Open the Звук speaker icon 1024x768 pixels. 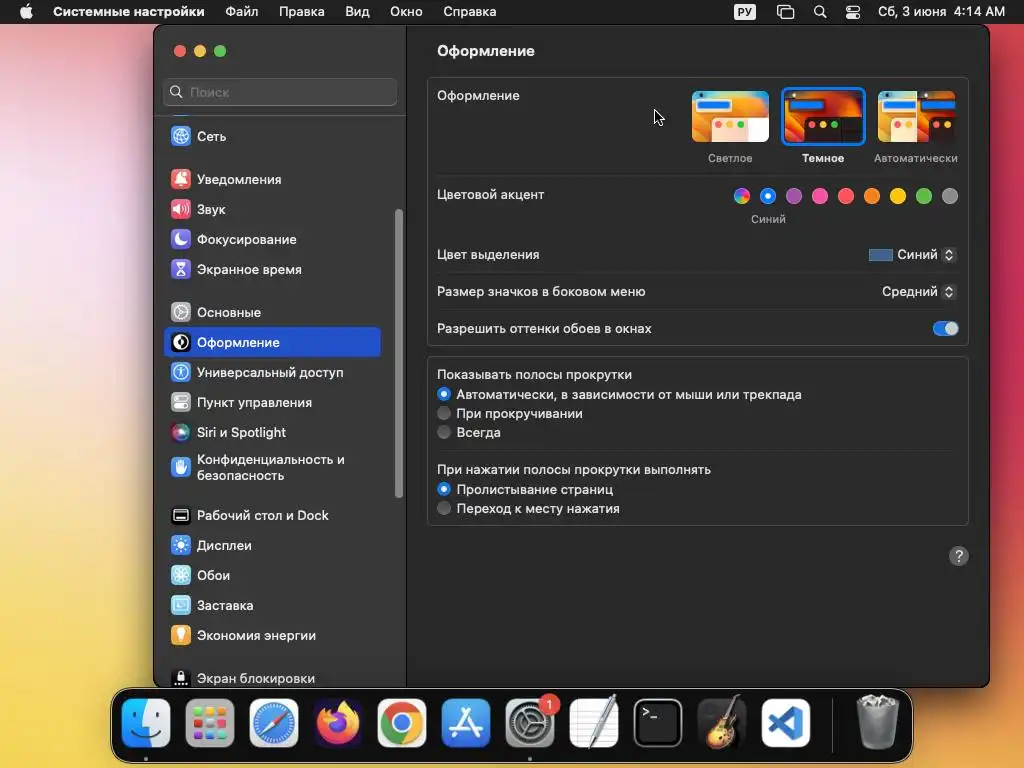tap(181, 209)
